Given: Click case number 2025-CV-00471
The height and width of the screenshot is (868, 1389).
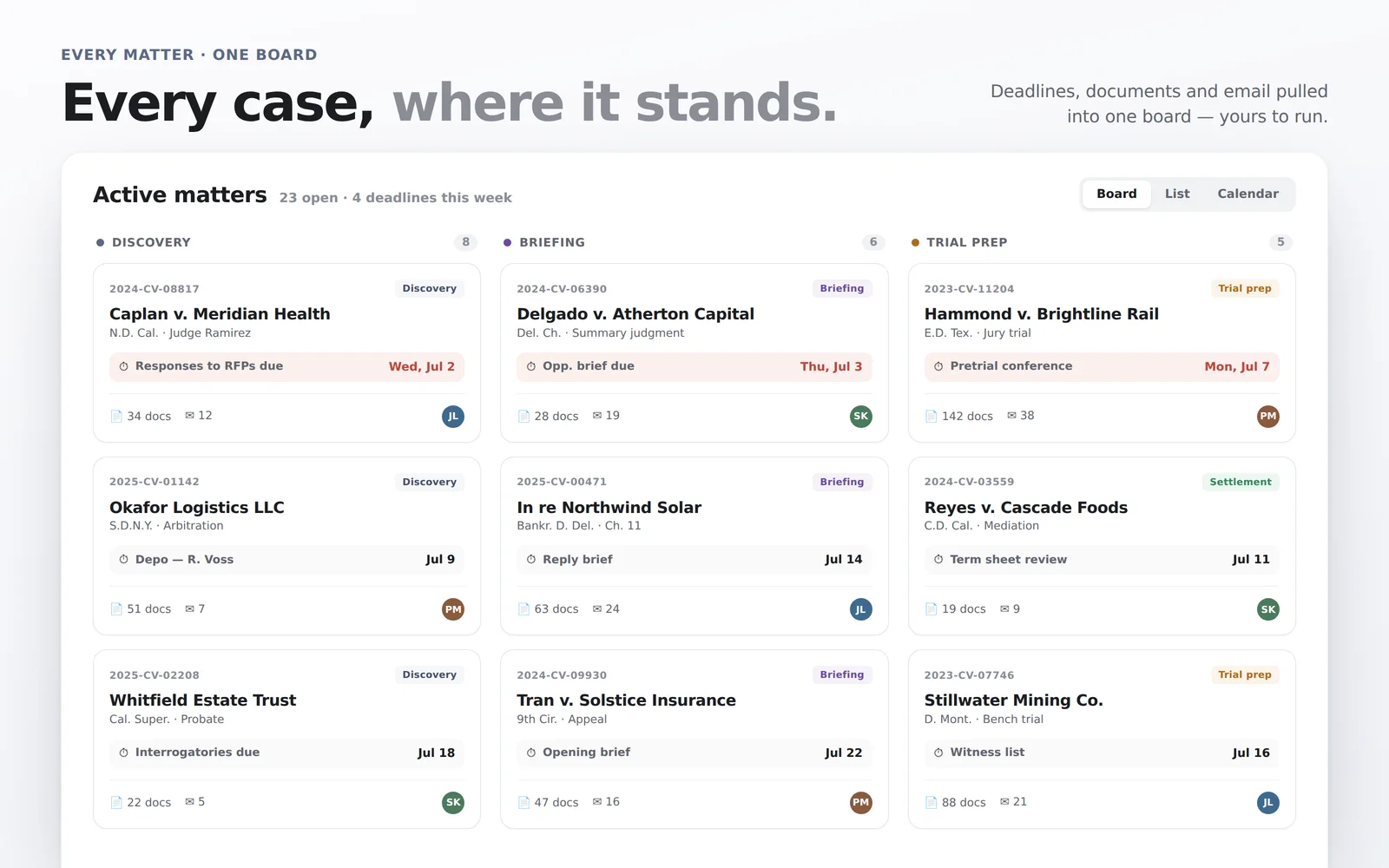Looking at the screenshot, I should coord(562,482).
